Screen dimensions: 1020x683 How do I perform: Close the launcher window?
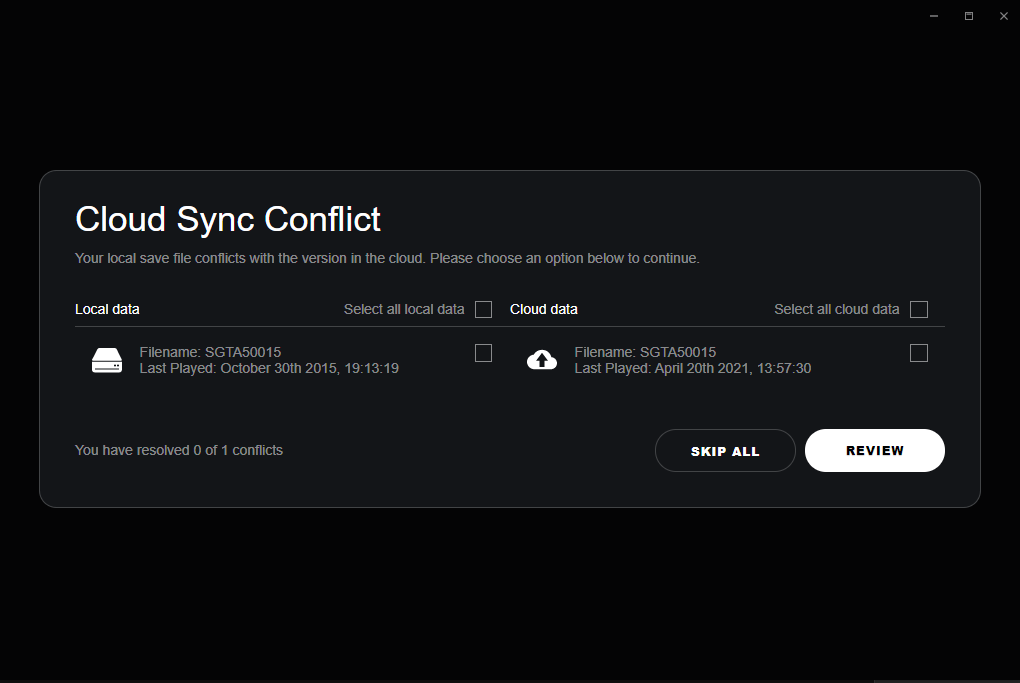tap(1004, 16)
